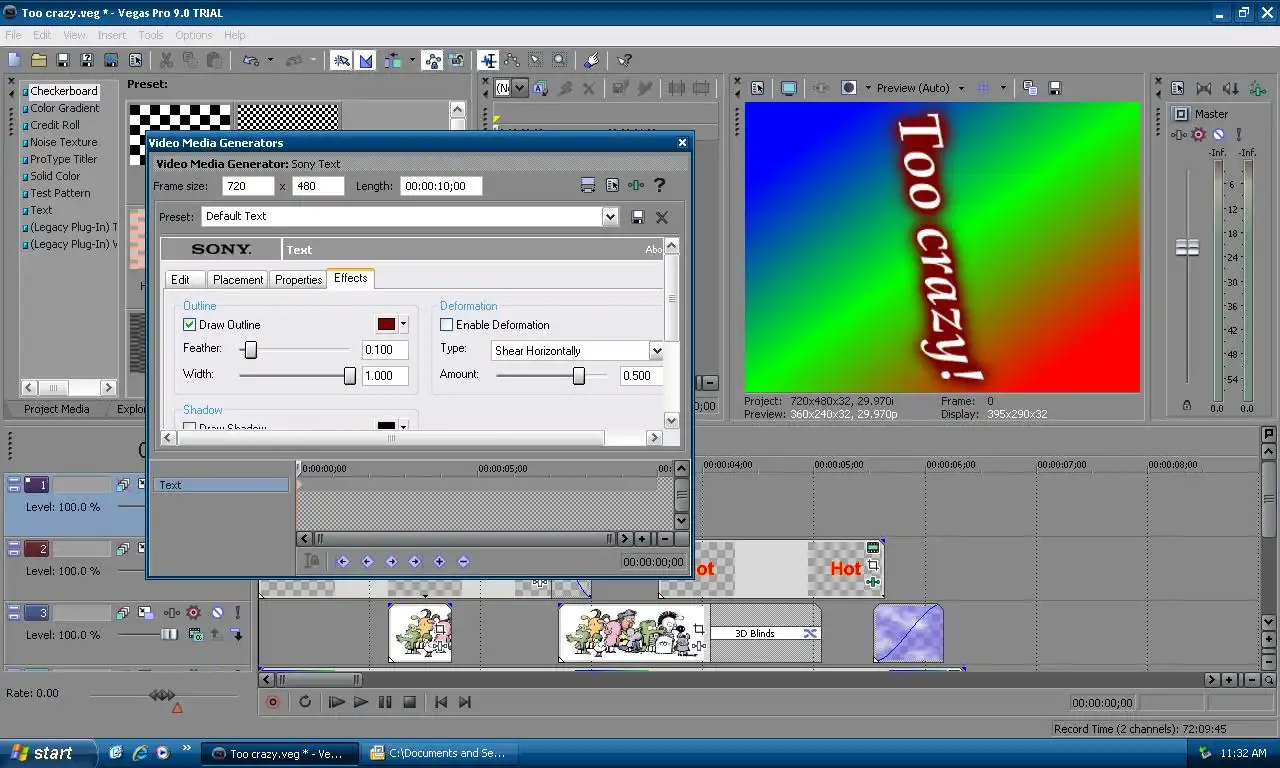The image size is (1280, 768).
Task: Click the Create Keyframe plus diamond button
Action: (x=439, y=562)
